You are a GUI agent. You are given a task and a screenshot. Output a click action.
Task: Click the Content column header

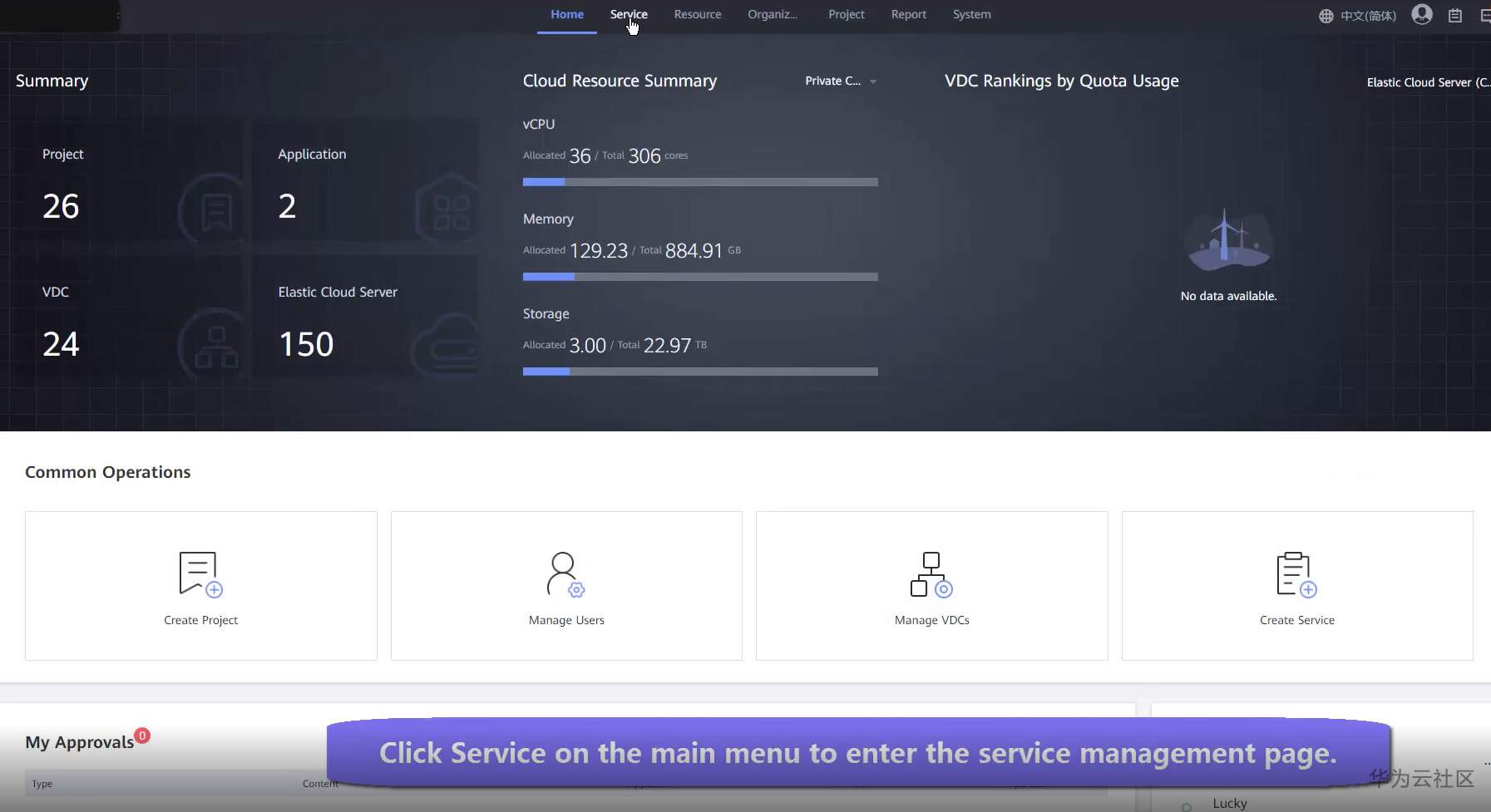click(320, 784)
